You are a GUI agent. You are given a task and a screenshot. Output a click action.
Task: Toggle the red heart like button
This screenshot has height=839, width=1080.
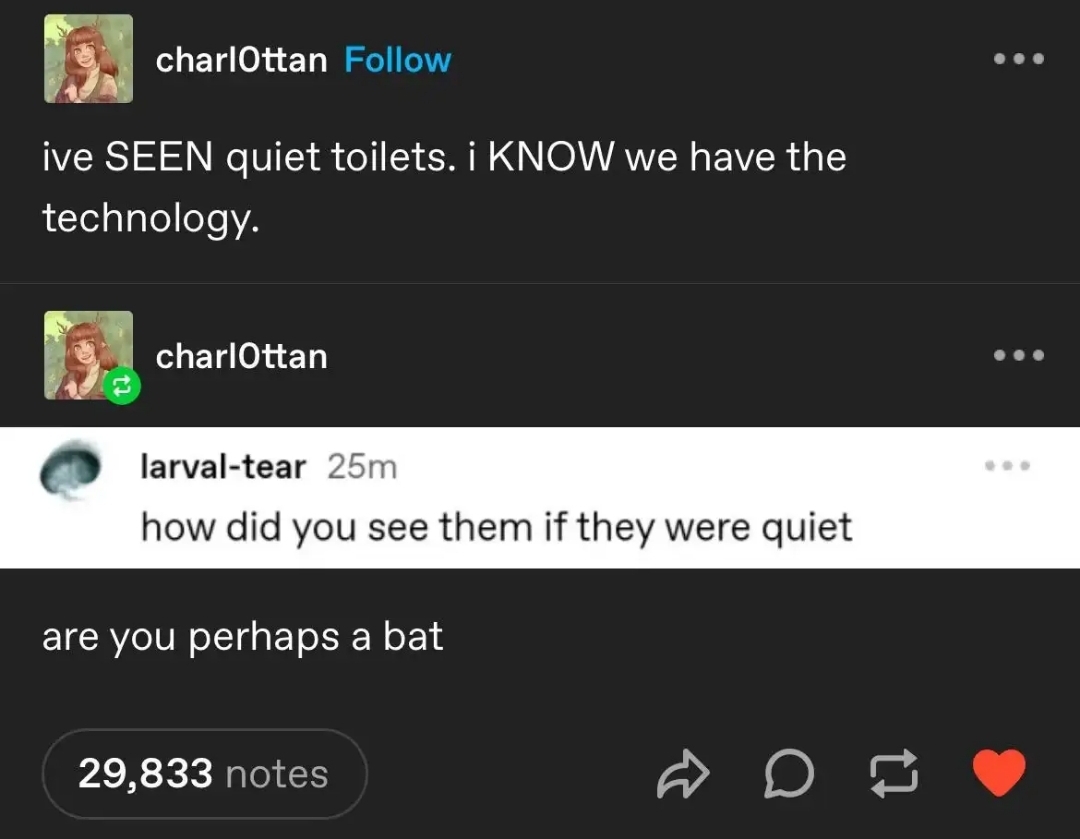[x=999, y=773]
